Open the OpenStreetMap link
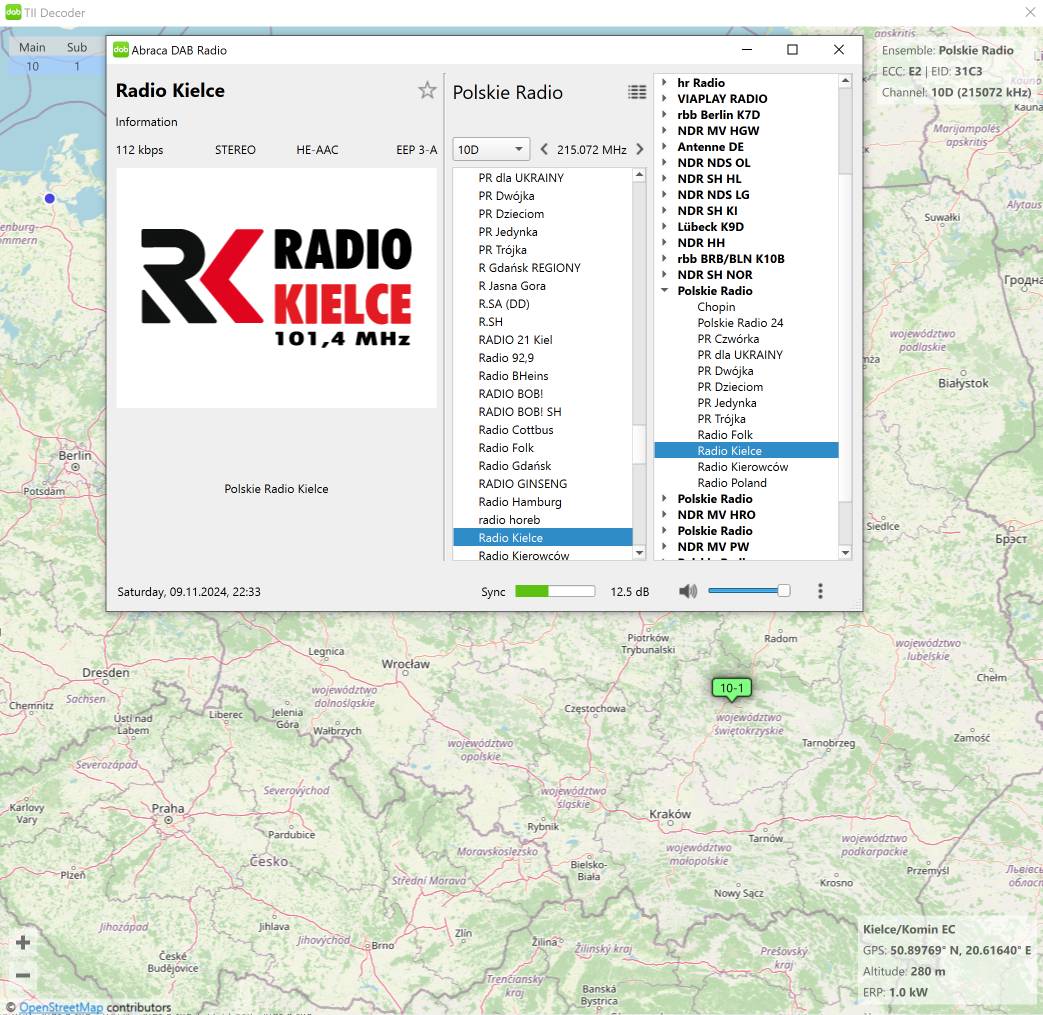Viewport: 1043px width, 1015px height. 61,1007
